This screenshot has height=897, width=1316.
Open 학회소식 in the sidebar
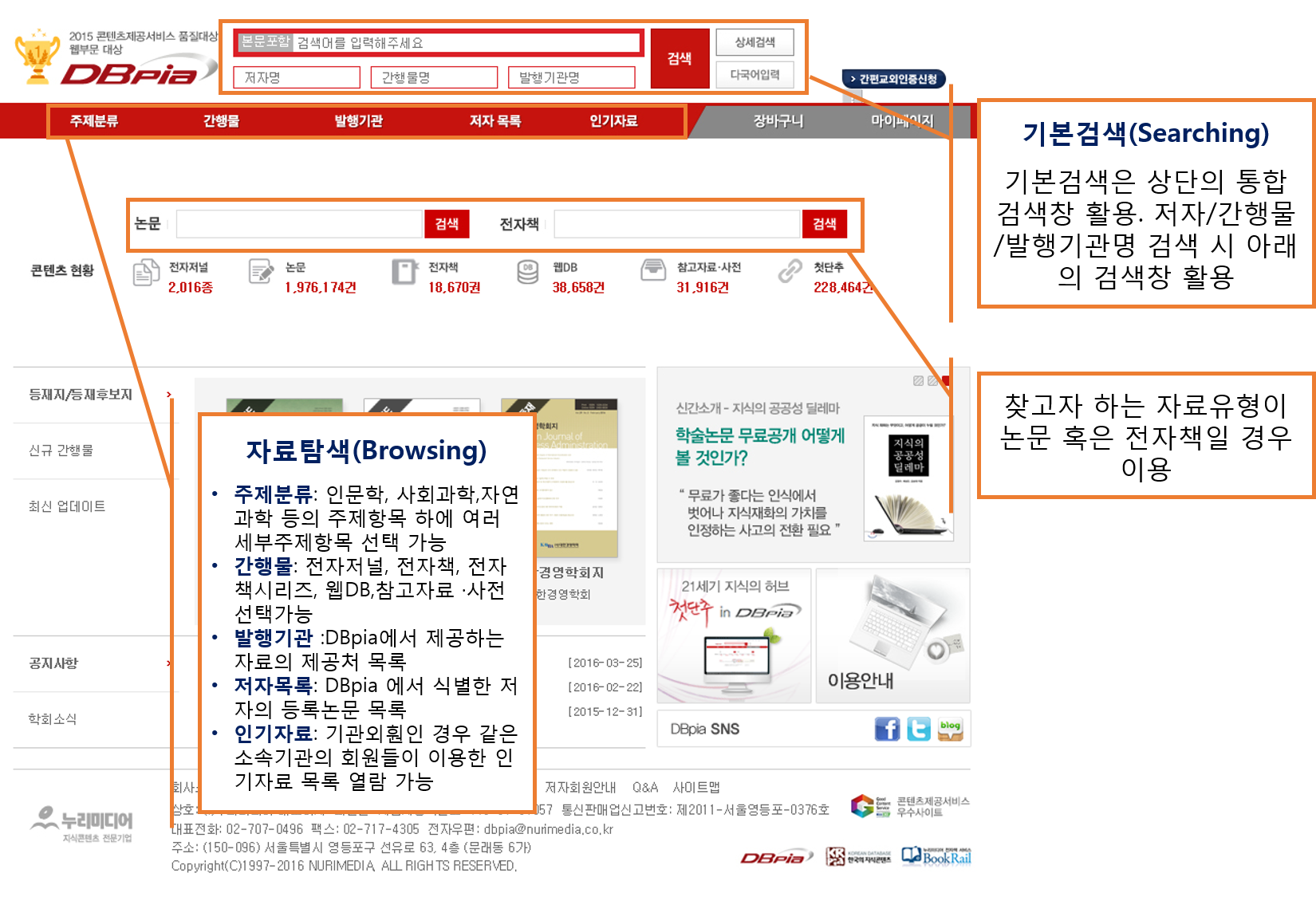53,719
